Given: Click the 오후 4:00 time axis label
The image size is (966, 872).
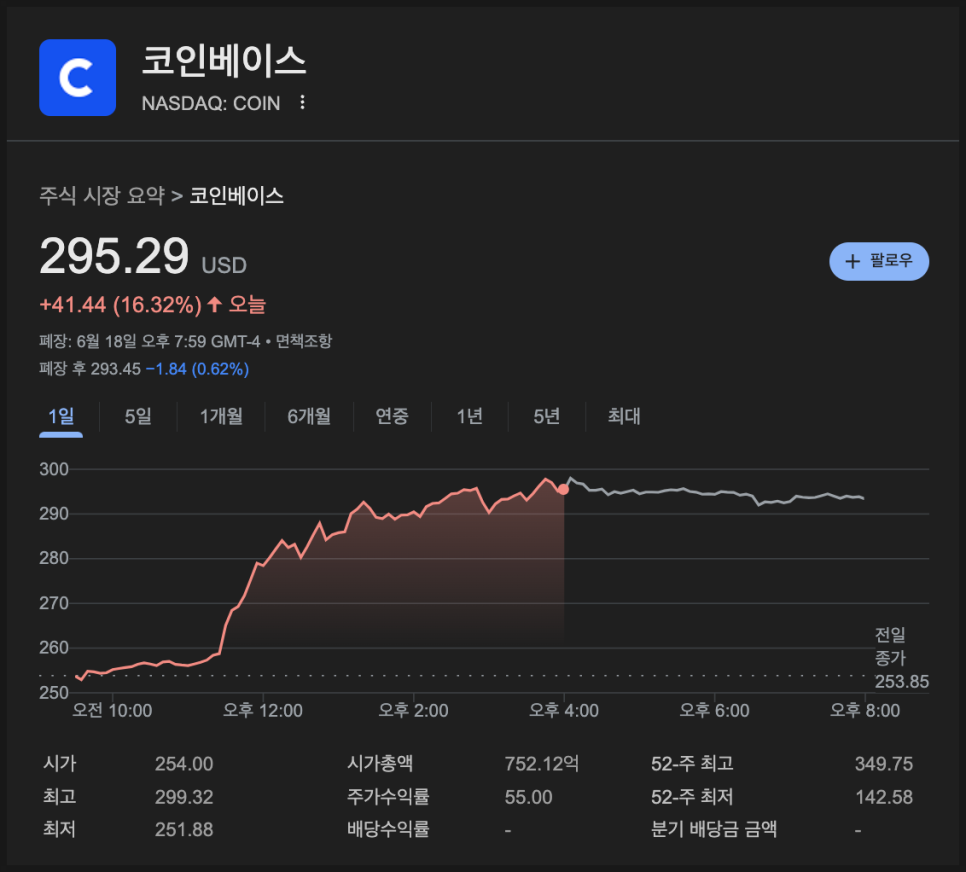Looking at the screenshot, I should 564,711.
